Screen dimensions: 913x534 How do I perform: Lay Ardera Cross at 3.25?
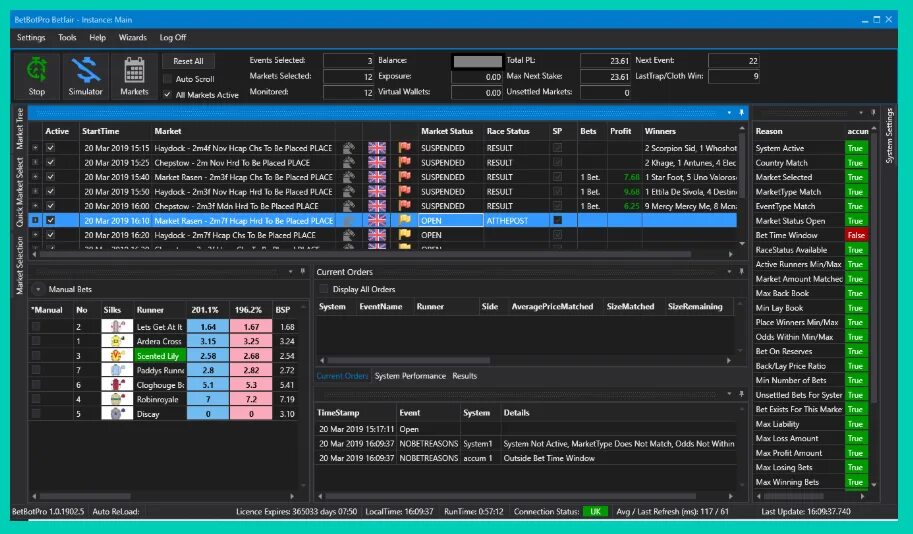point(251,341)
